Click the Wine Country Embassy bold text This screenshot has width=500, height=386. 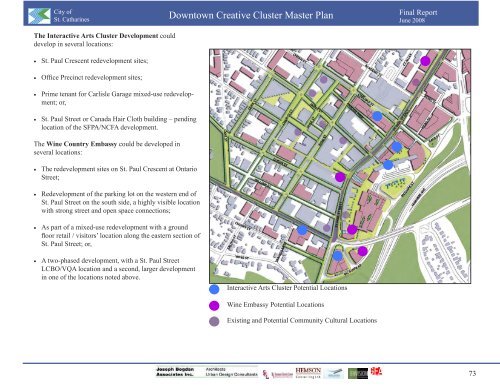point(81,144)
